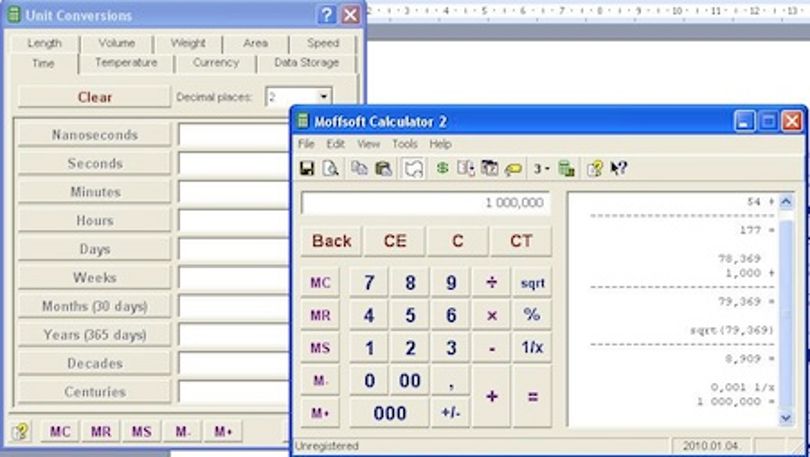Viewport: 810px width, 457px height.
Task: Open print preview from the toolbar
Action: pos(331,168)
